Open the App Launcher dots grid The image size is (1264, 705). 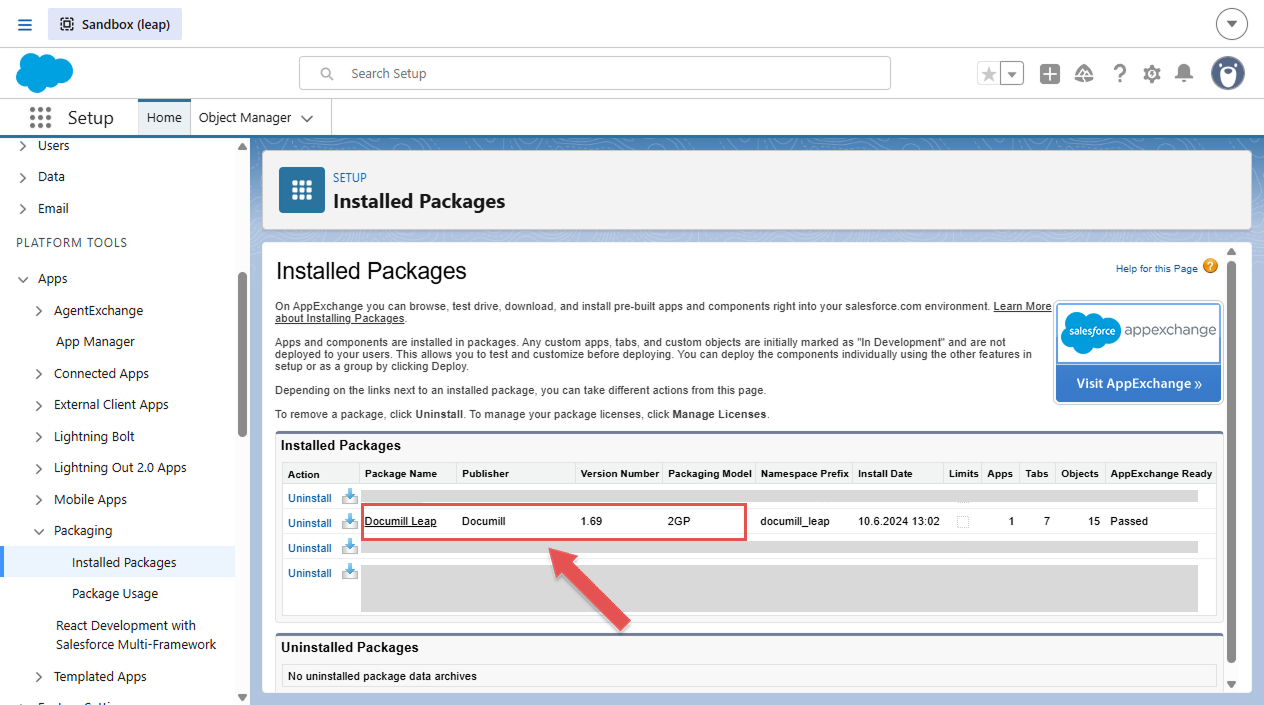pyautogui.click(x=40, y=118)
